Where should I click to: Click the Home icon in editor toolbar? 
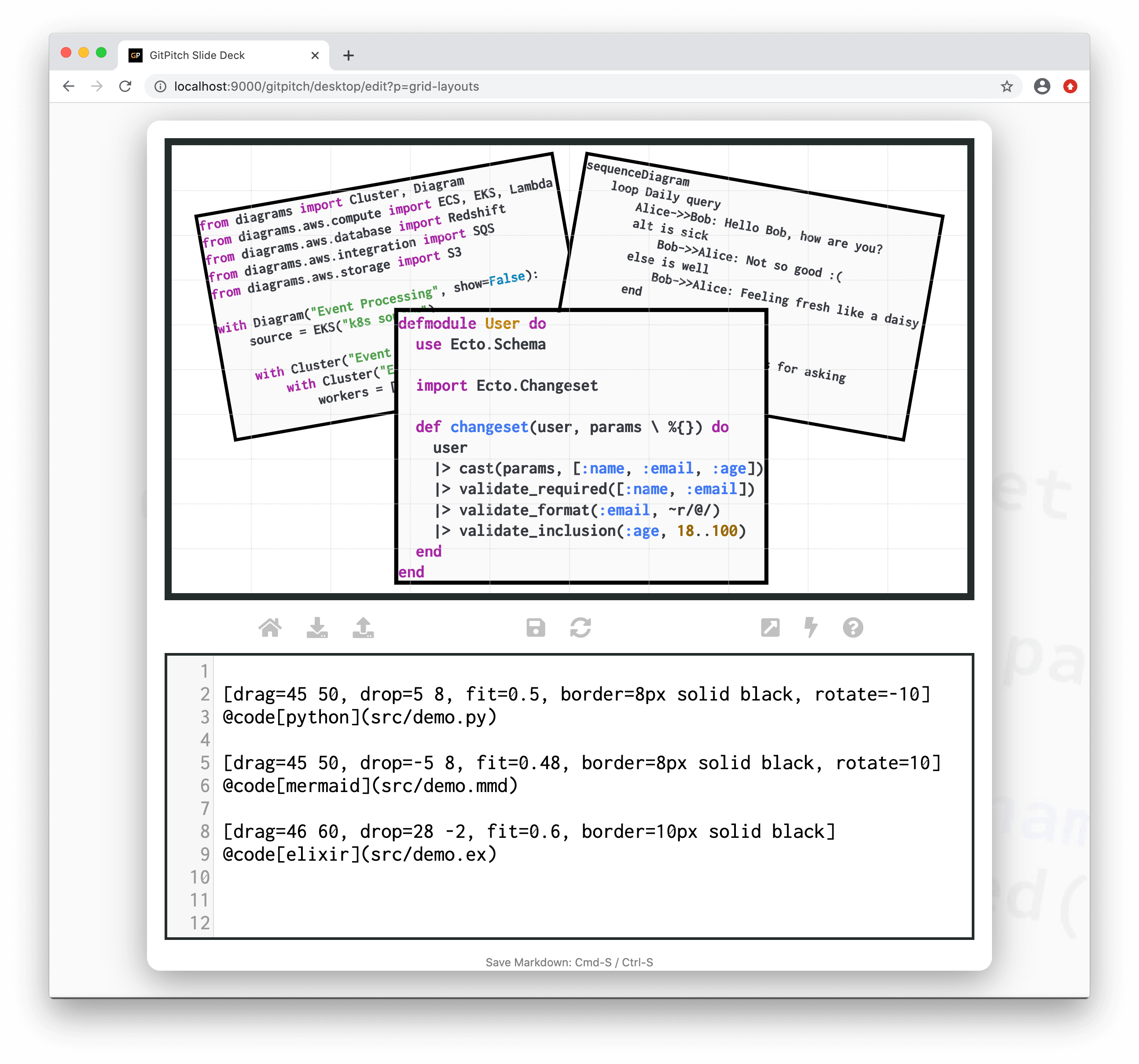pos(270,628)
